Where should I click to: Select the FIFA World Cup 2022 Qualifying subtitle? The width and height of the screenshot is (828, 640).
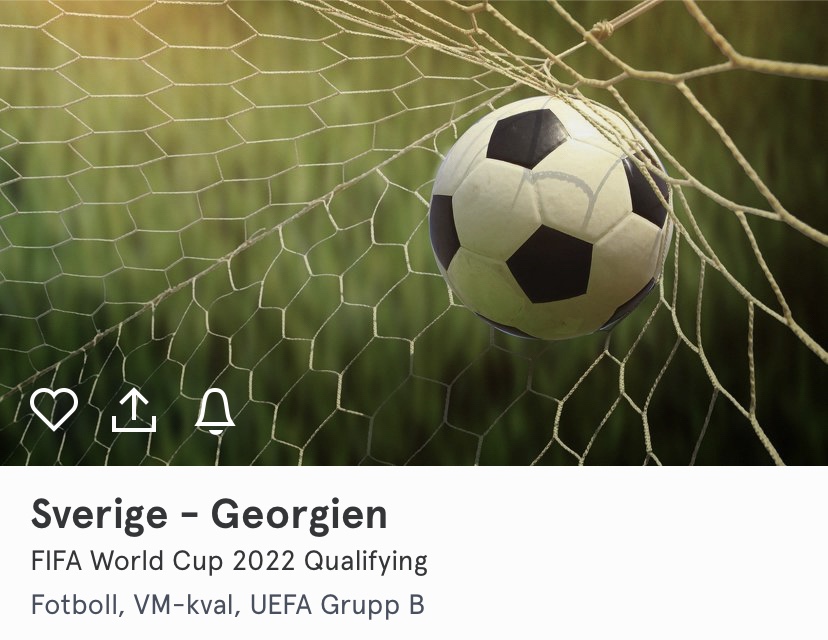229,562
